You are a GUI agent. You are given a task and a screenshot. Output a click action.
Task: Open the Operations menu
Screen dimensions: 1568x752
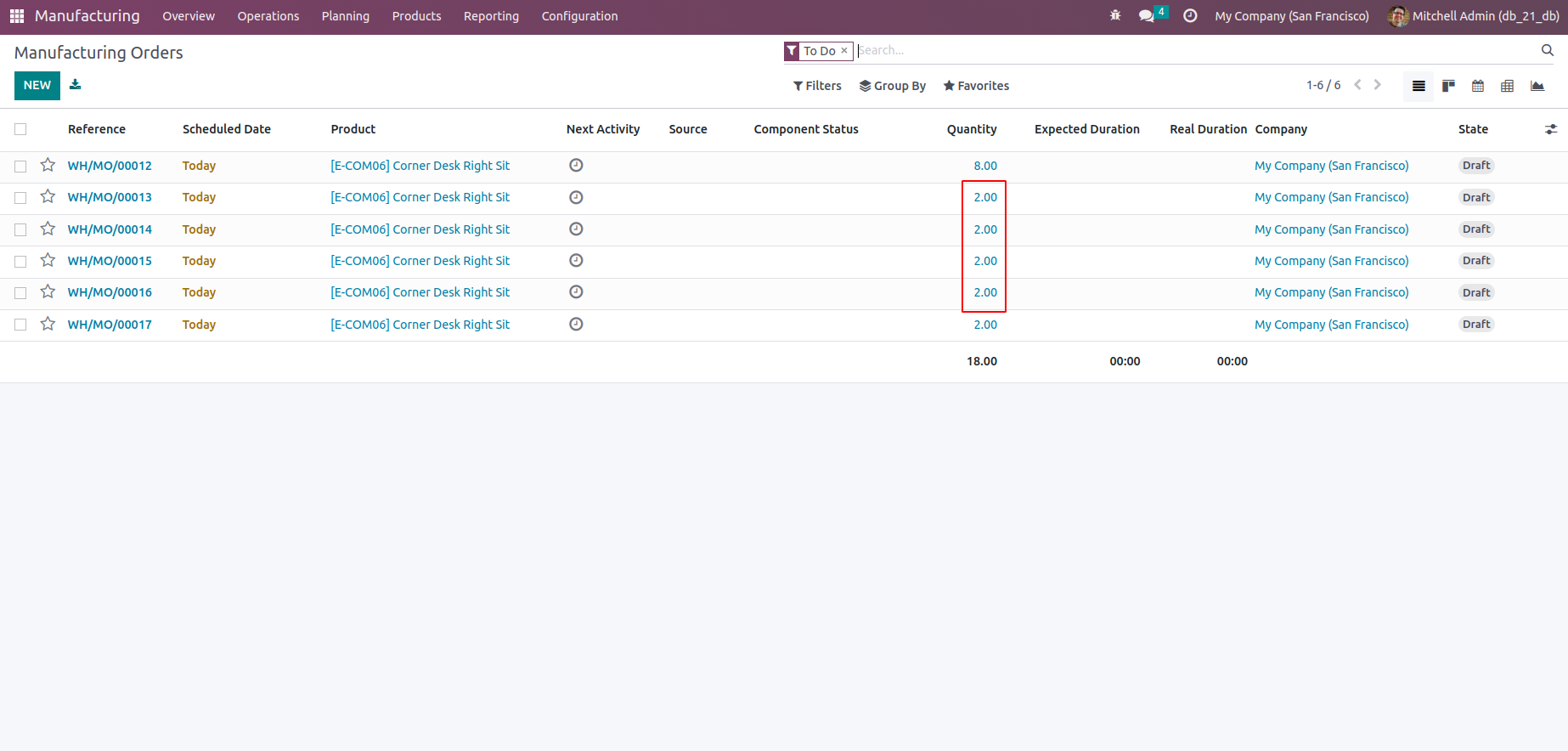pos(268,16)
